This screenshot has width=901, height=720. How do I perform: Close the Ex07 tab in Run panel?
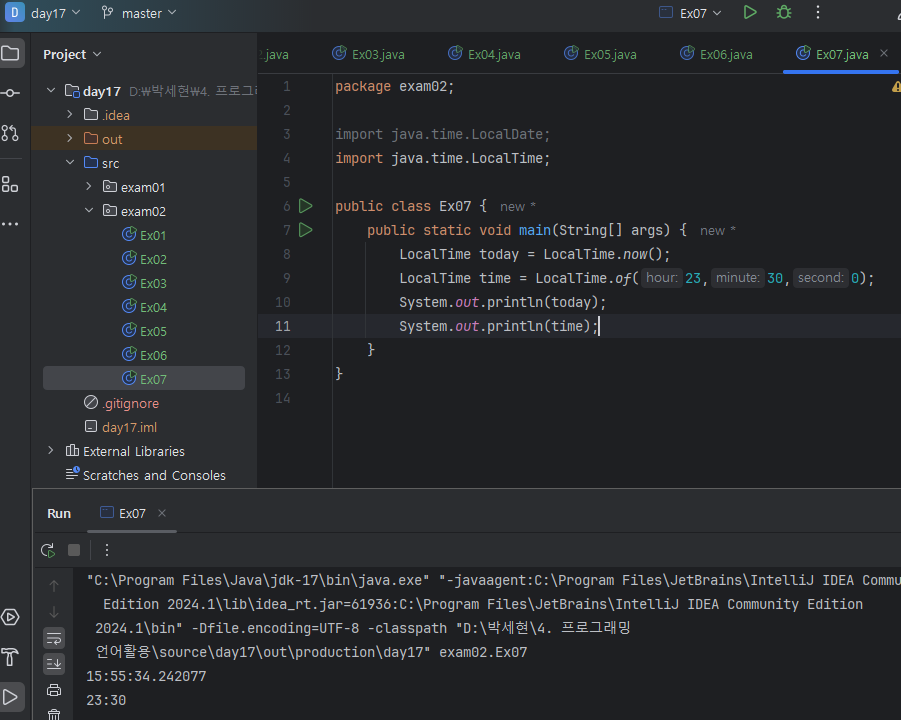coord(162,513)
